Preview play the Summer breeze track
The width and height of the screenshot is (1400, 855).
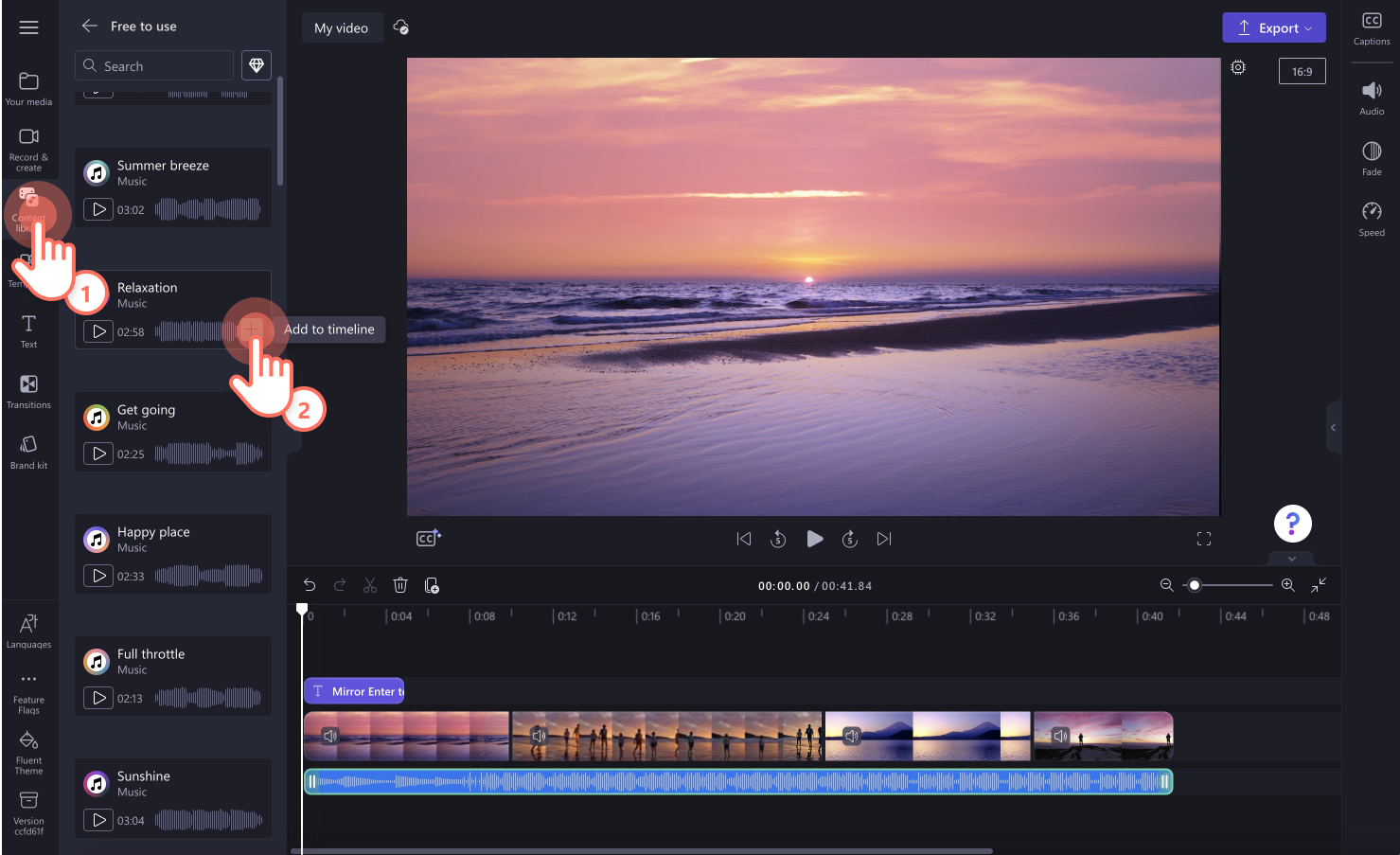pos(98,209)
